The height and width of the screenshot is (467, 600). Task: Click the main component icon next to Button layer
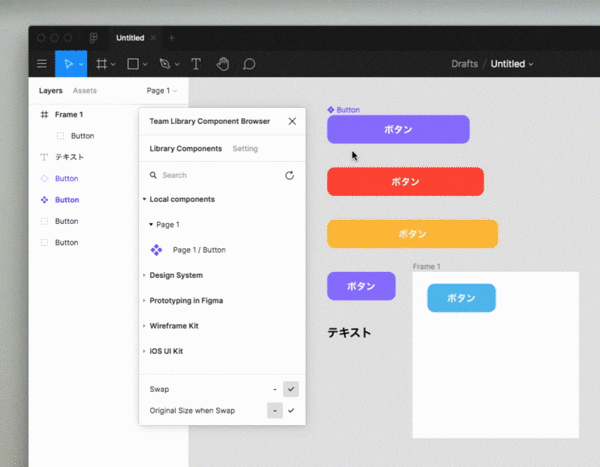coord(44,200)
